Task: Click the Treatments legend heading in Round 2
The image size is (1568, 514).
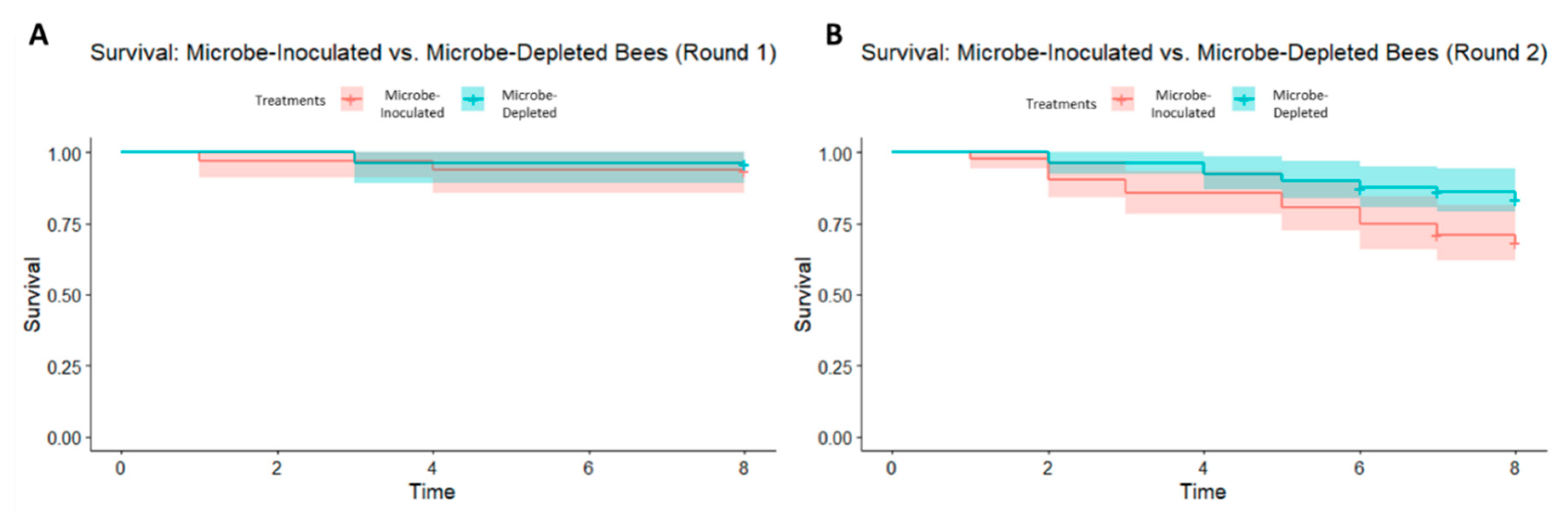Action: 1060,104
